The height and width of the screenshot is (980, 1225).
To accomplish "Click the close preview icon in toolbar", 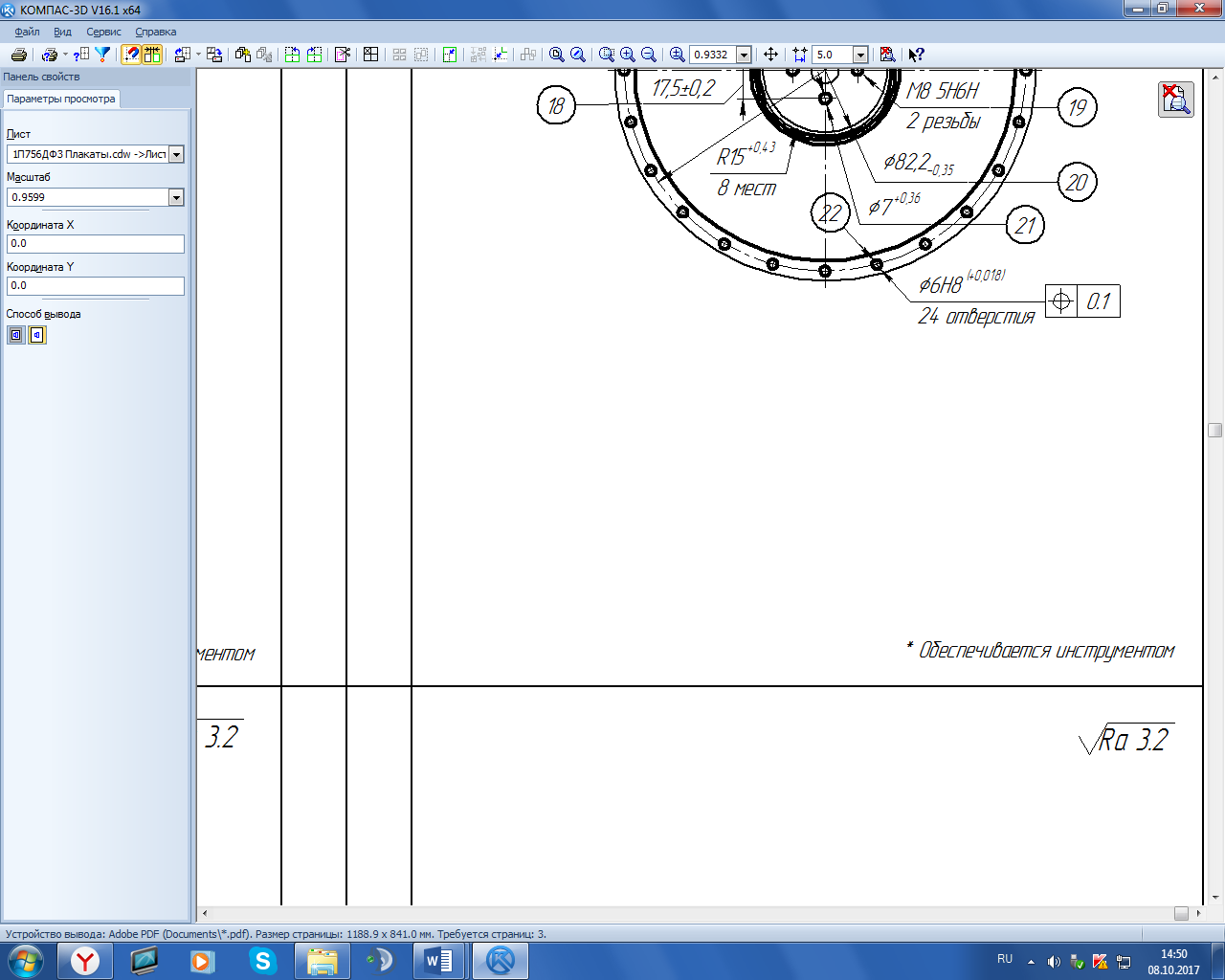I will pyautogui.click(x=887, y=55).
